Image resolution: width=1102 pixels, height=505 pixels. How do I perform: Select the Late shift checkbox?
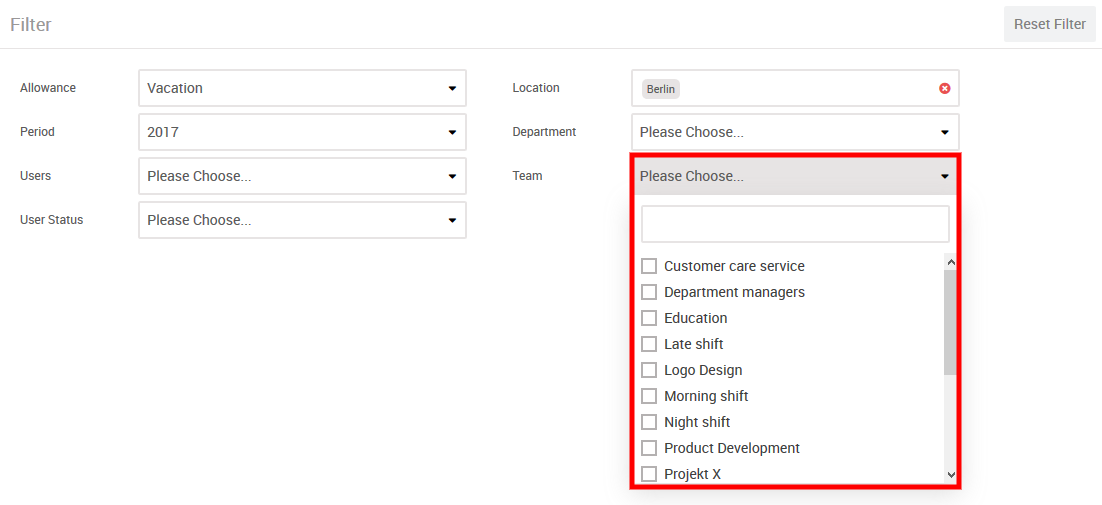[x=649, y=344]
